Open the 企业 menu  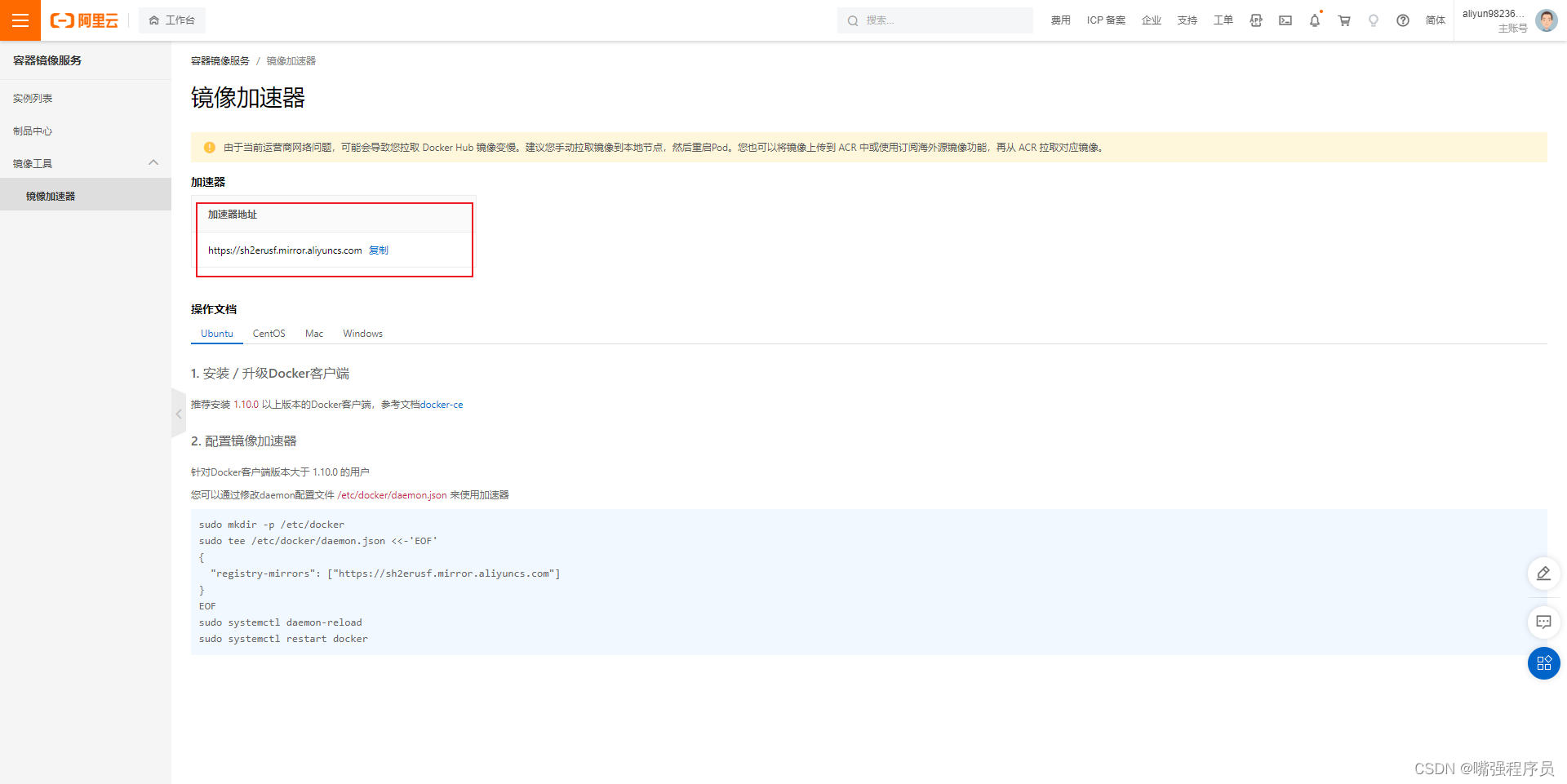(1152, 20)
